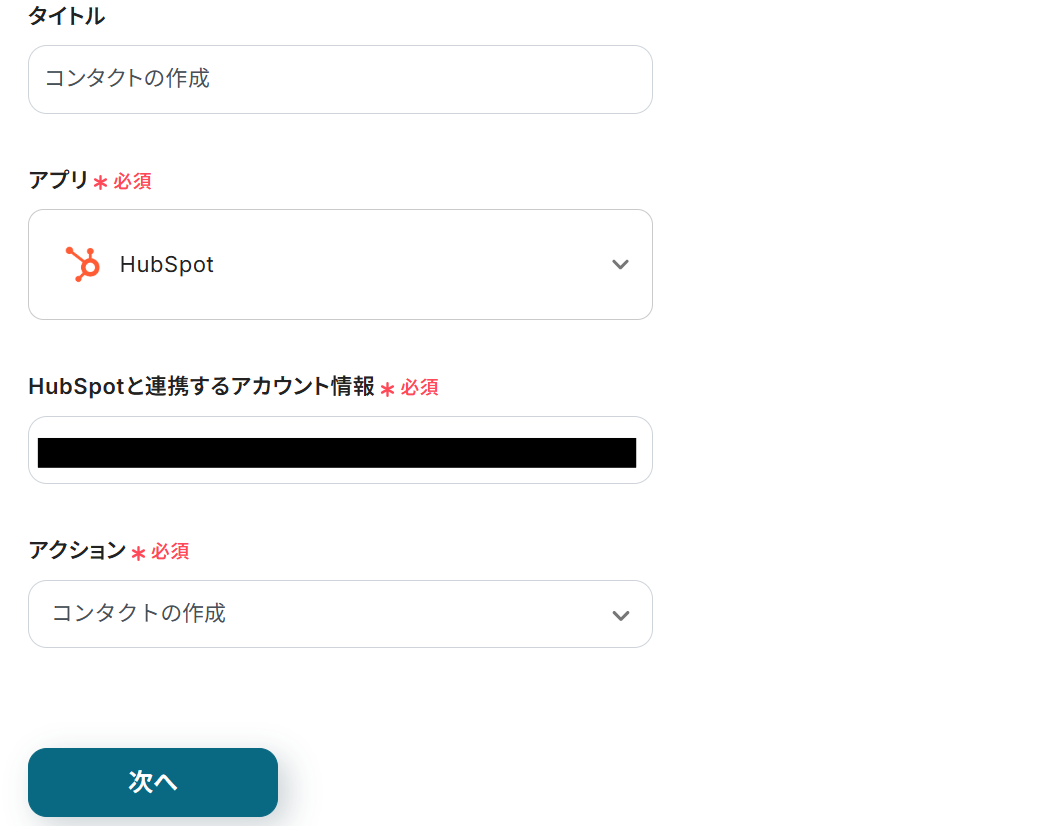Open the HubSpotと連携するアカウント情報 selector

pyautogui.click(x=340, y=450)
